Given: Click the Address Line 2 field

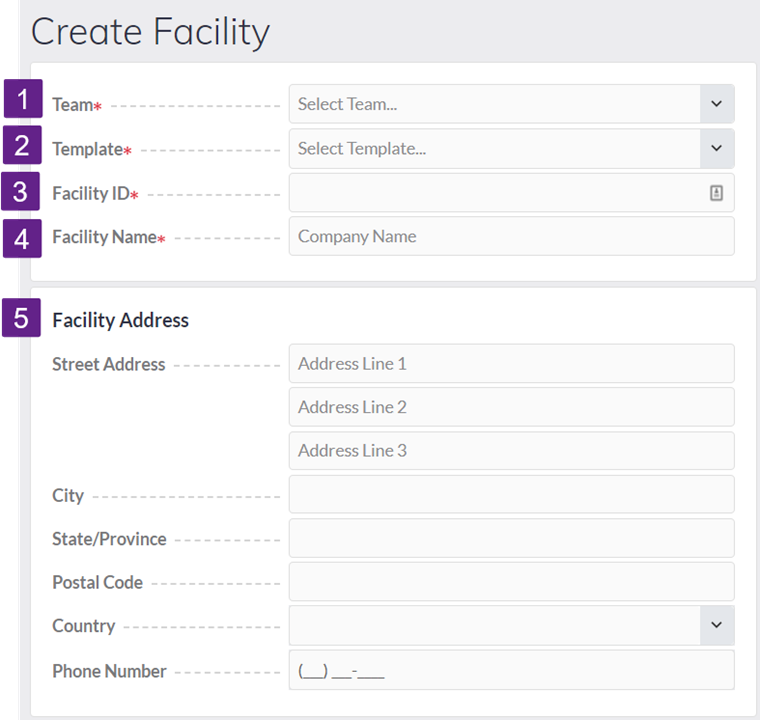Looking at the screenshot, I should (x=511, y=407).
